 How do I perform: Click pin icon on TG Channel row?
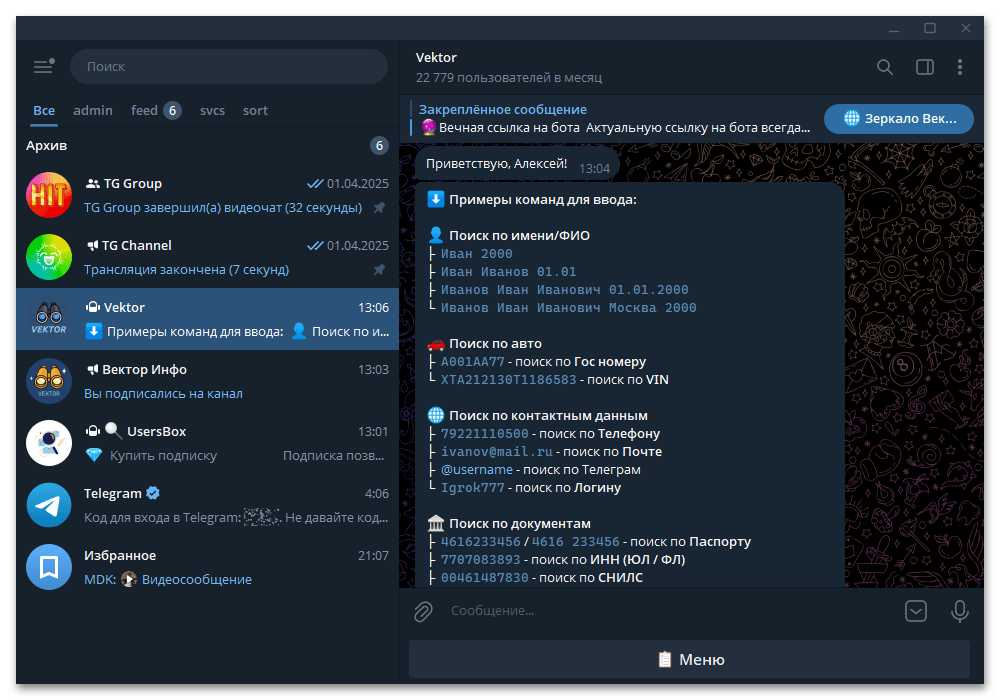(379, 270)
